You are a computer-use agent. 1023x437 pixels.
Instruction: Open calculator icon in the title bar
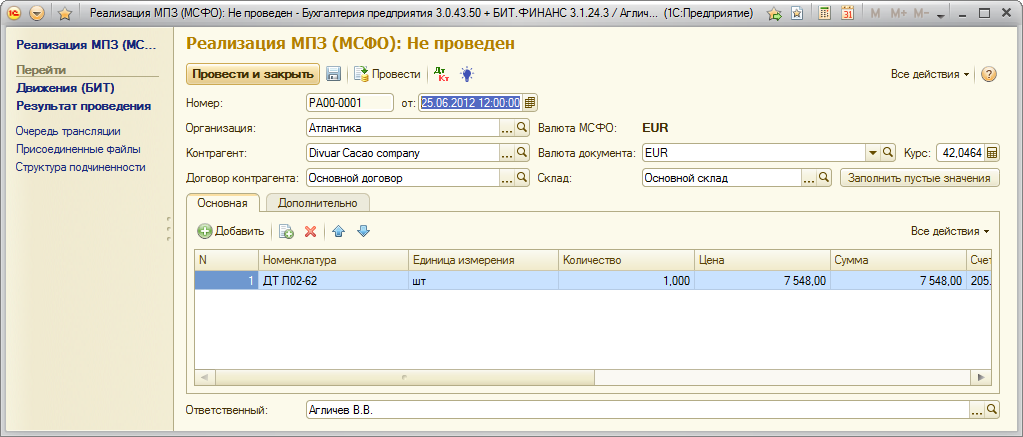point(823,14)
